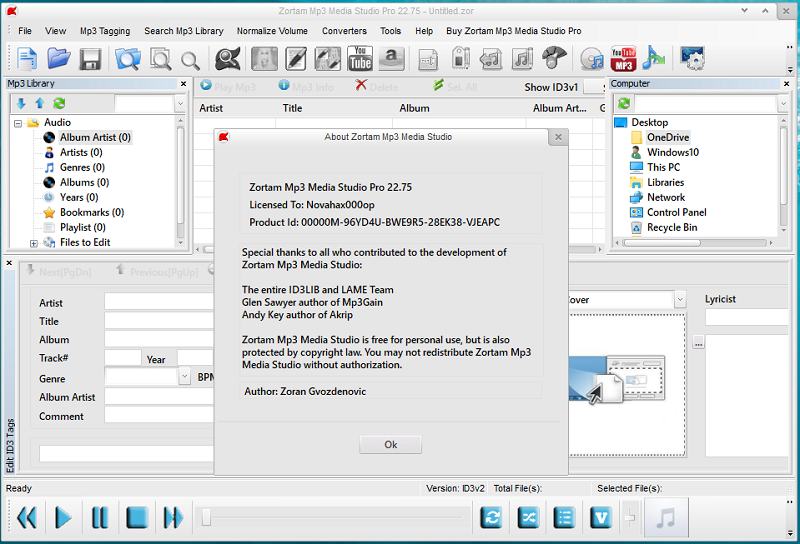This screenshot has height=544, width=800.
Task: Open a library with the folder icon
Action: [x=59, y=58]
